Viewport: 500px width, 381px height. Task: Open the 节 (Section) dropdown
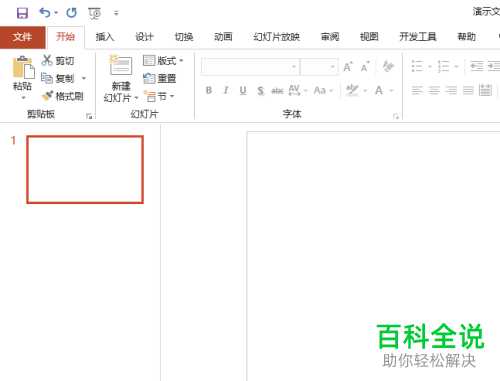[159, 97]
